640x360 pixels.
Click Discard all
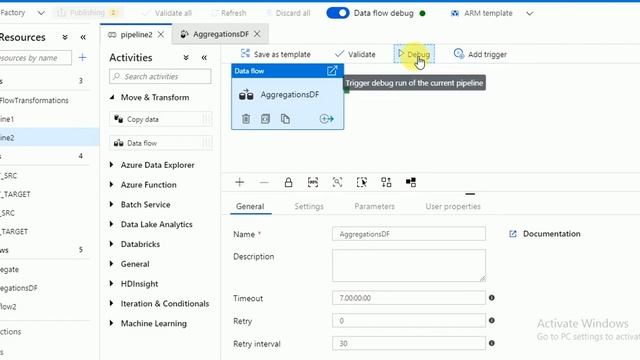coord(288,13)
